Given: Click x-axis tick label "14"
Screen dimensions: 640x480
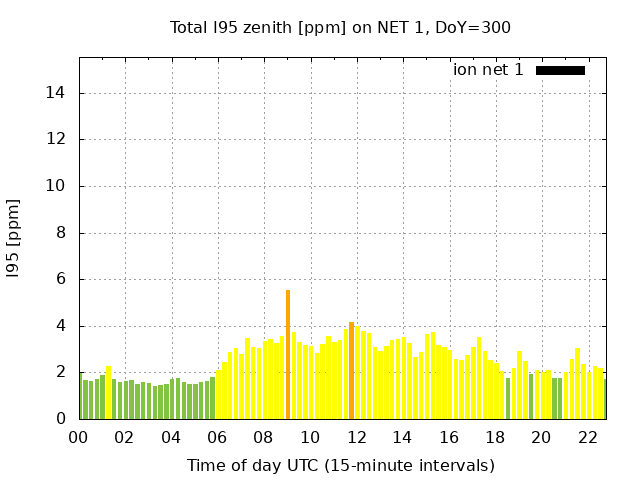Looking at the screenshot, I should [x=402, y=437].
